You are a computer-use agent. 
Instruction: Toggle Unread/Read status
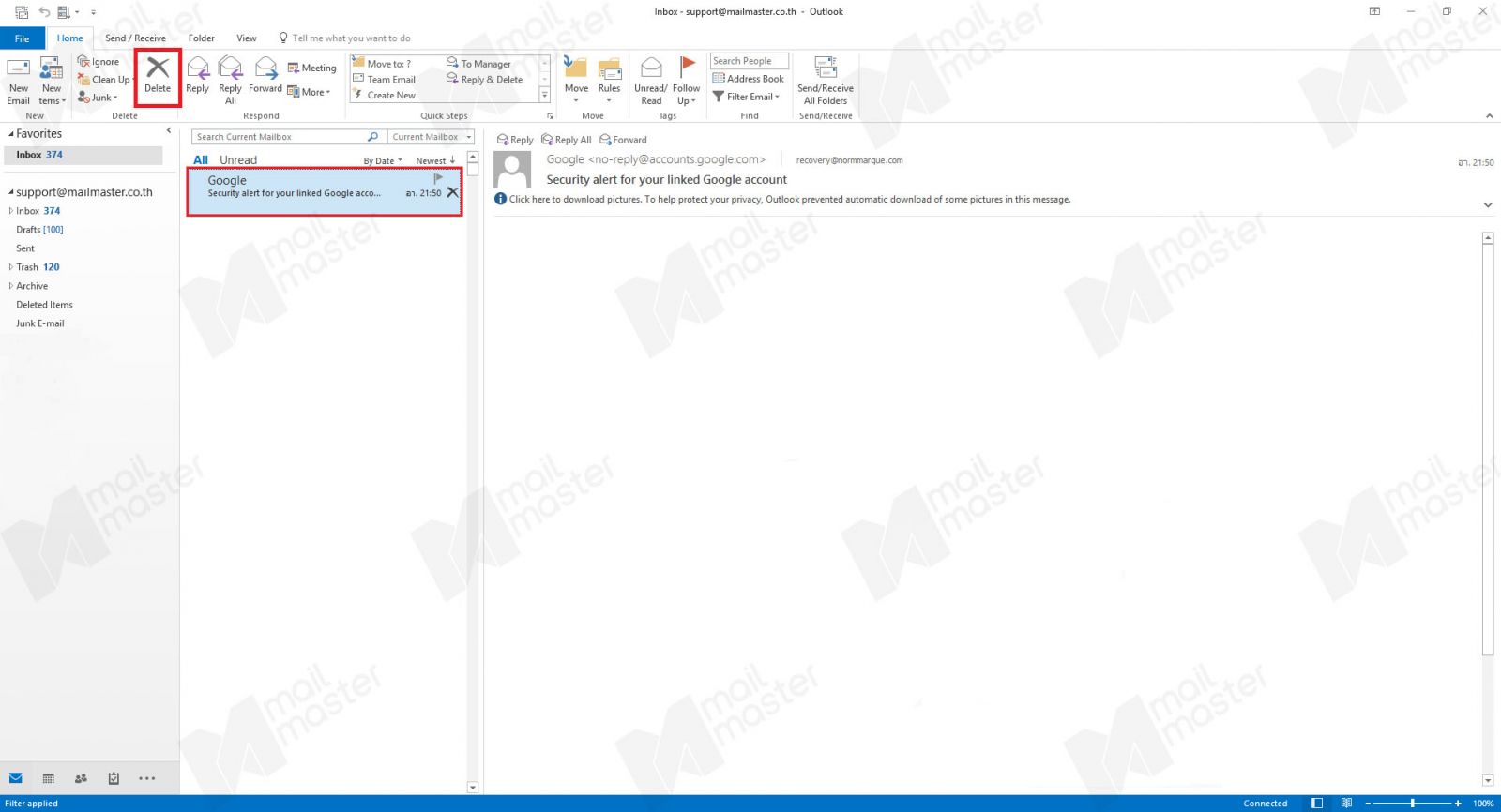pyautogui.click(x=651, y=81)
